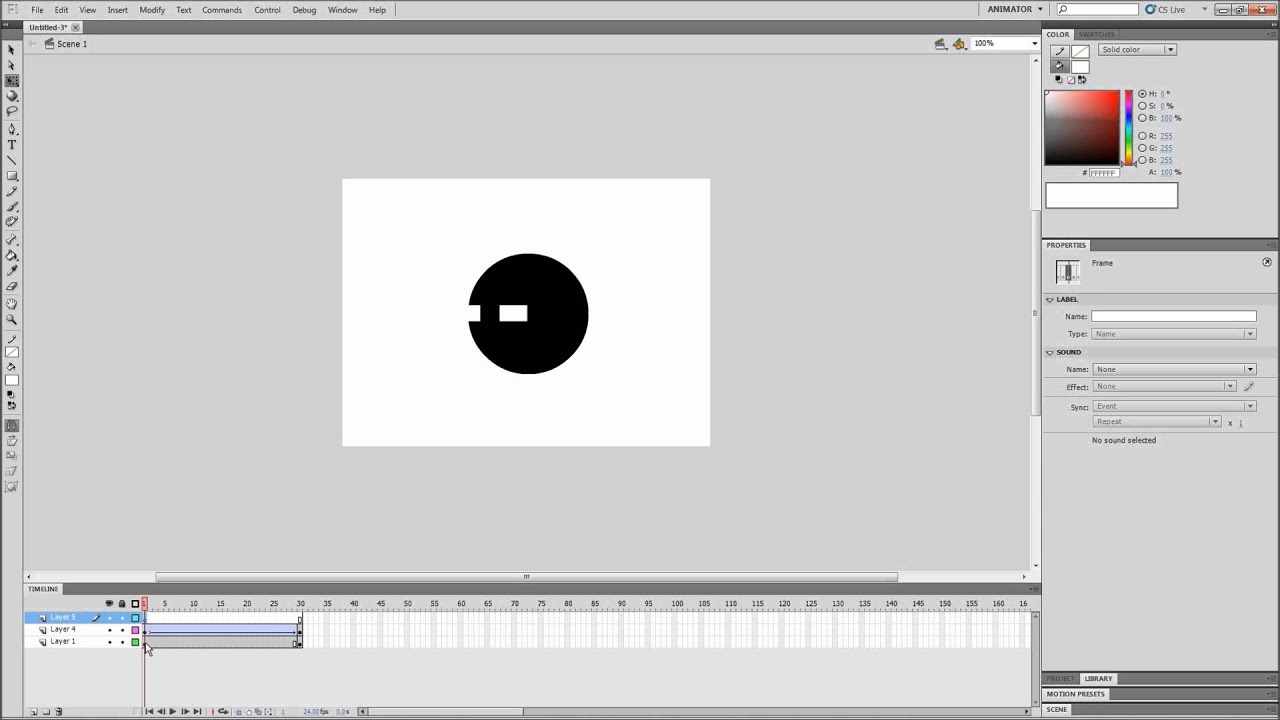
Task: Pick the Brush tool
Action: [12, 208]
